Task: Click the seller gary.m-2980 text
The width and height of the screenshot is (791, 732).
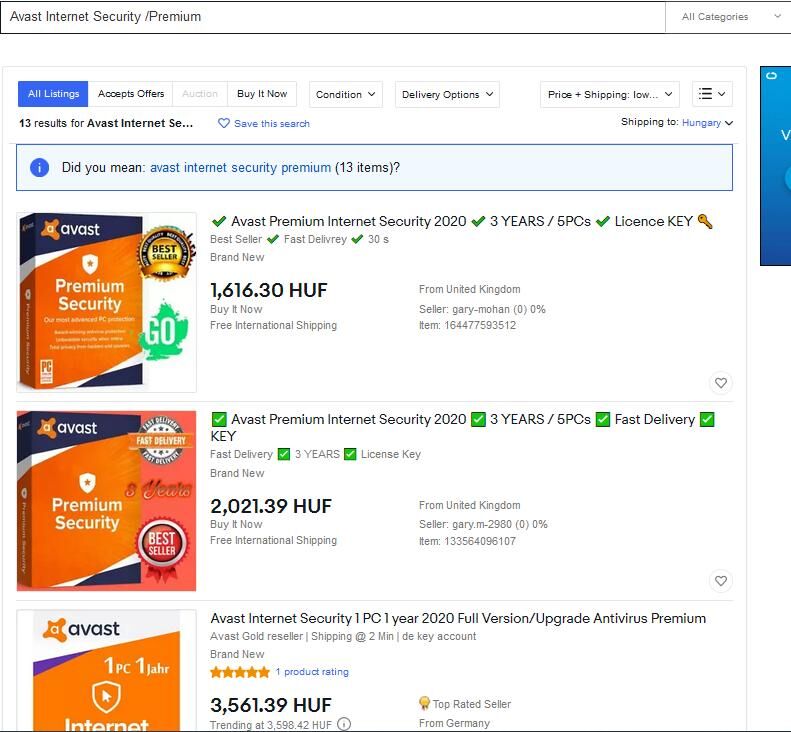Action: tap(481, 525)
